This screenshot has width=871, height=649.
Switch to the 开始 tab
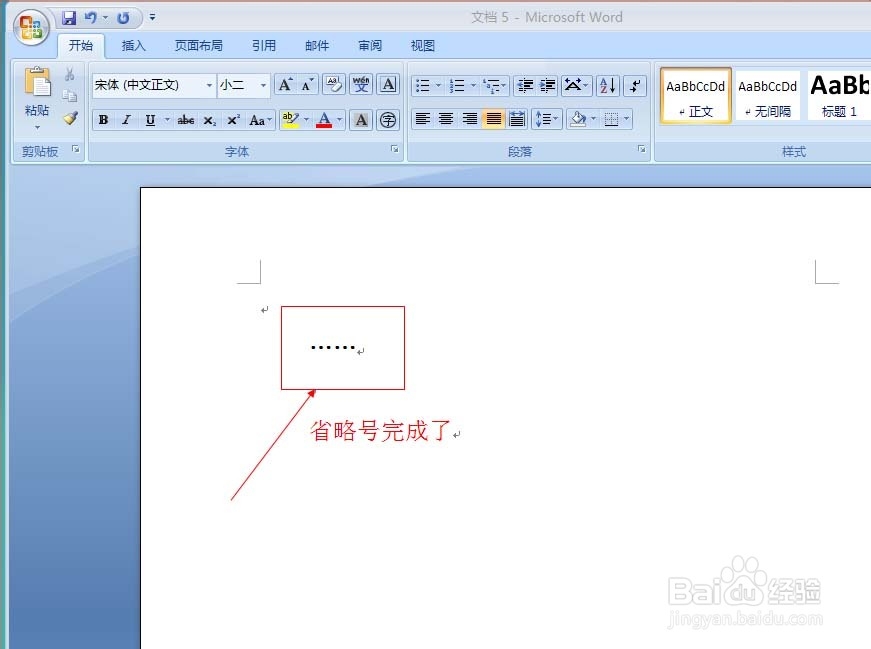(81, 46)
